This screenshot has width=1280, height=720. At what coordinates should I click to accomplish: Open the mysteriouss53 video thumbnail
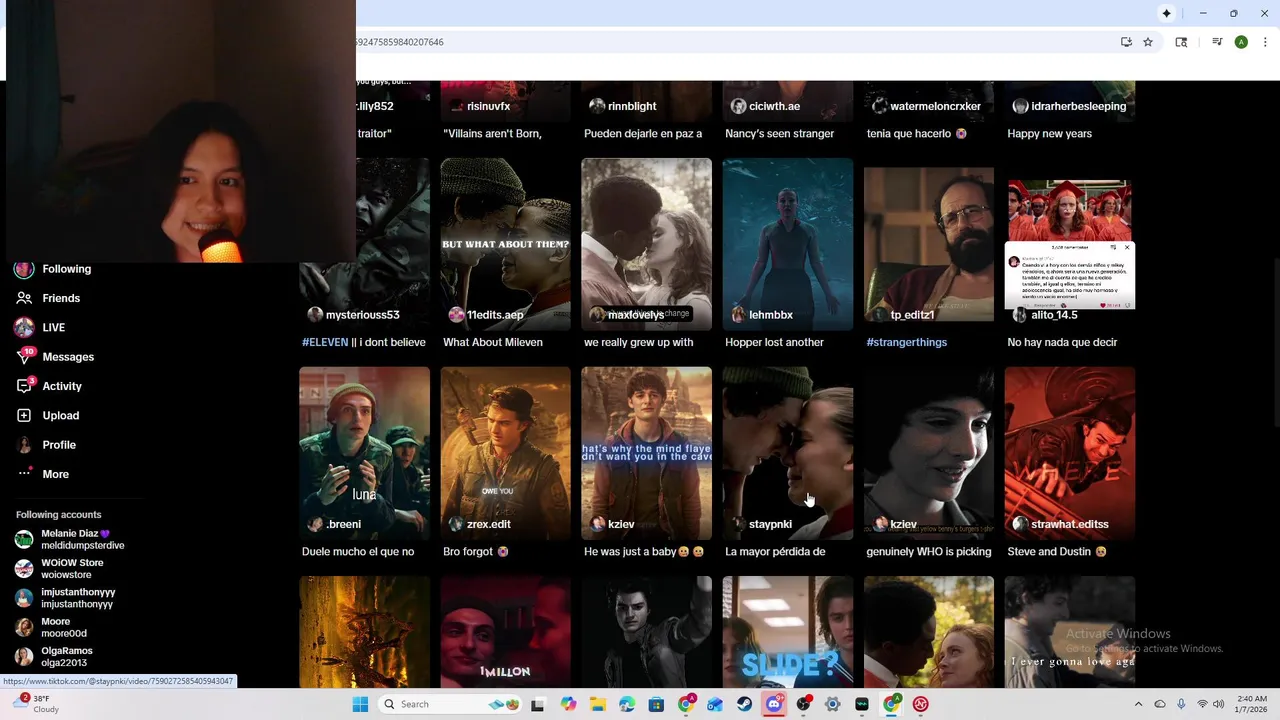[x=365, y=244]
